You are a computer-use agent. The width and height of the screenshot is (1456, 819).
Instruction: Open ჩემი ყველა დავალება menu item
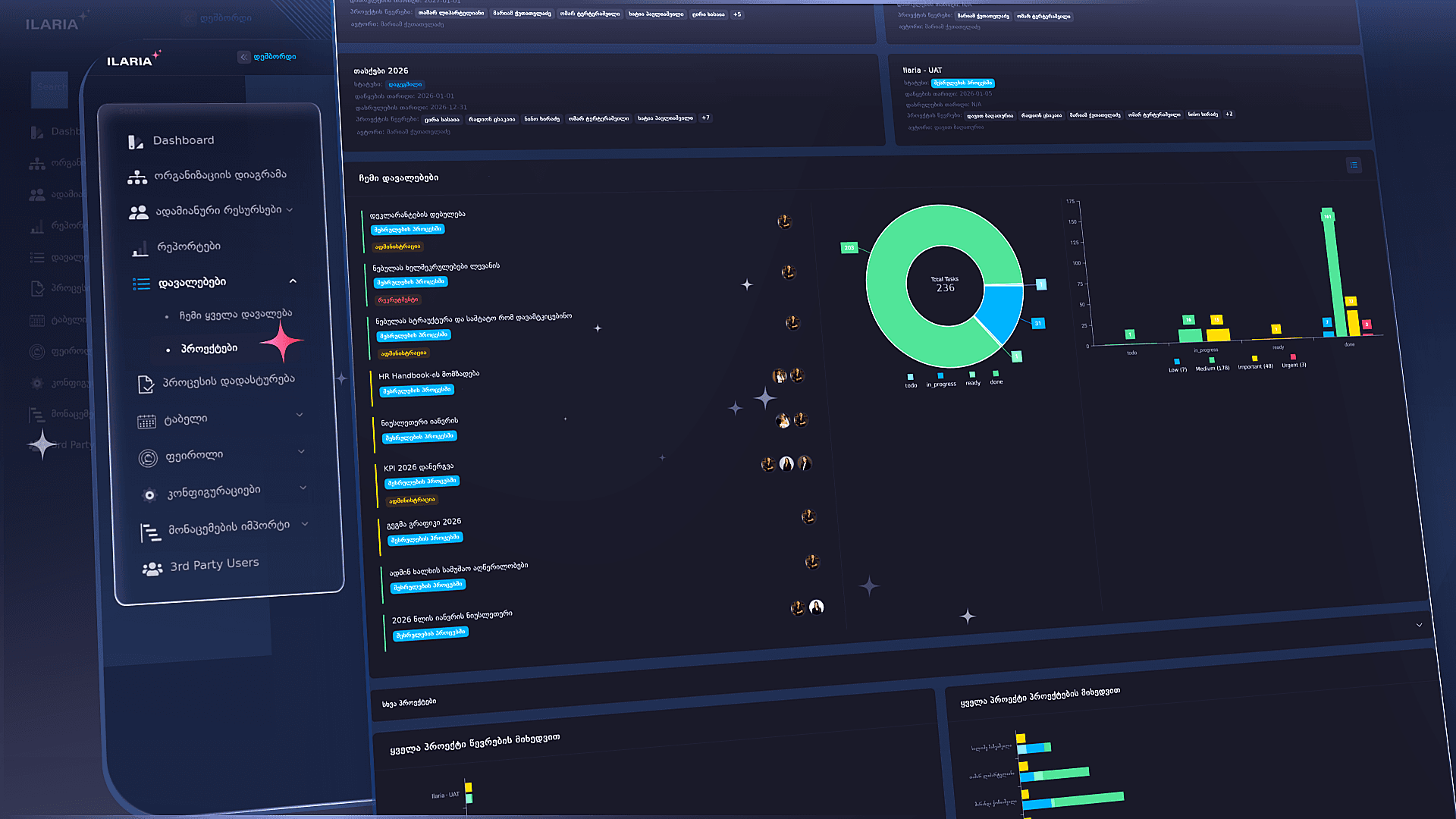[235, 315]
